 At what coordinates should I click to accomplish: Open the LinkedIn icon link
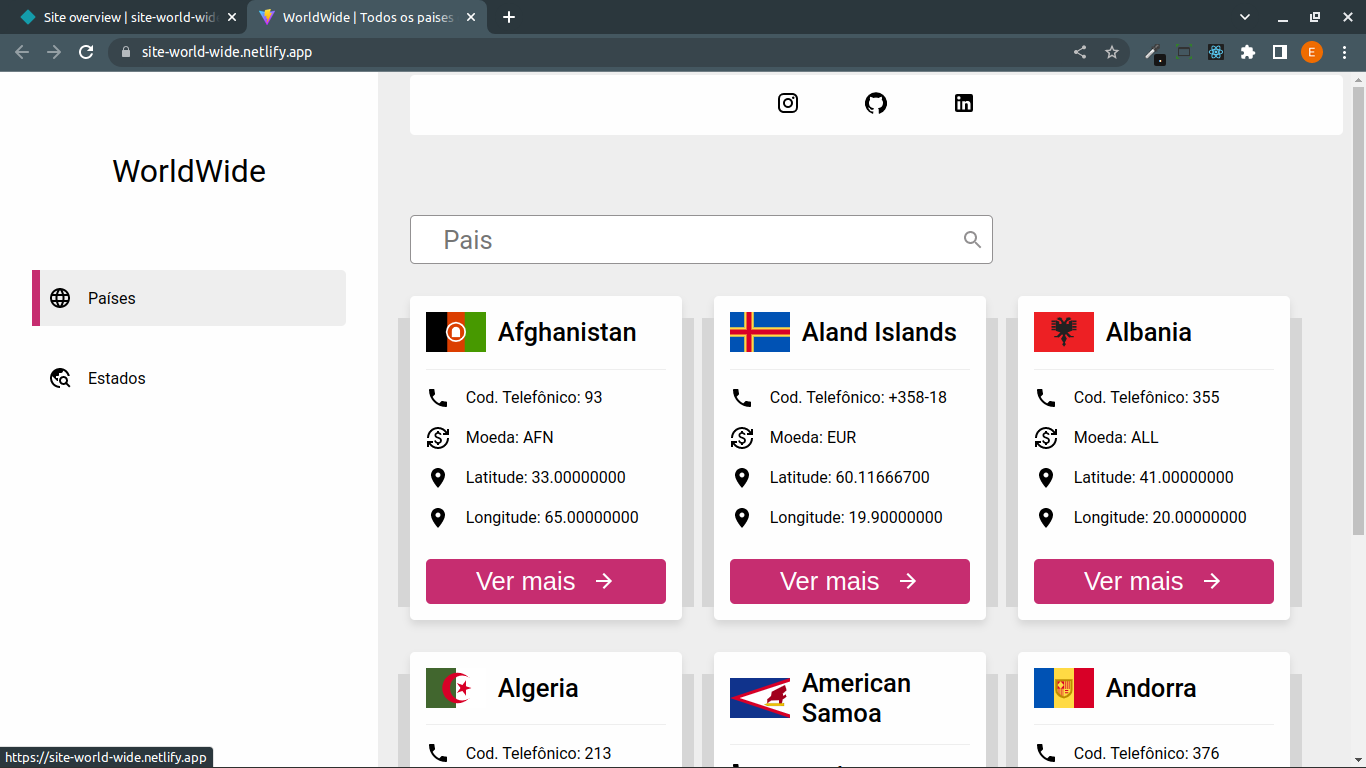[964, 103]
